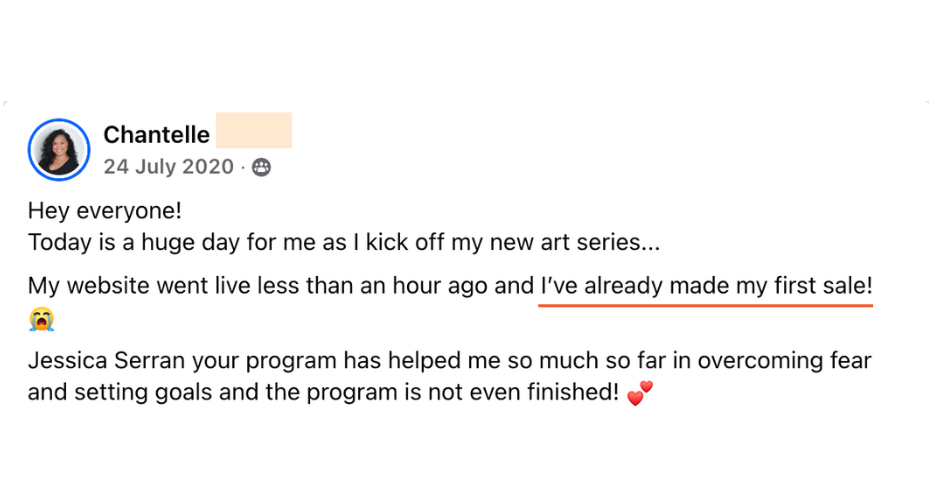
Task: Click the redacted surname block after Chantelle
Action: 253,131
